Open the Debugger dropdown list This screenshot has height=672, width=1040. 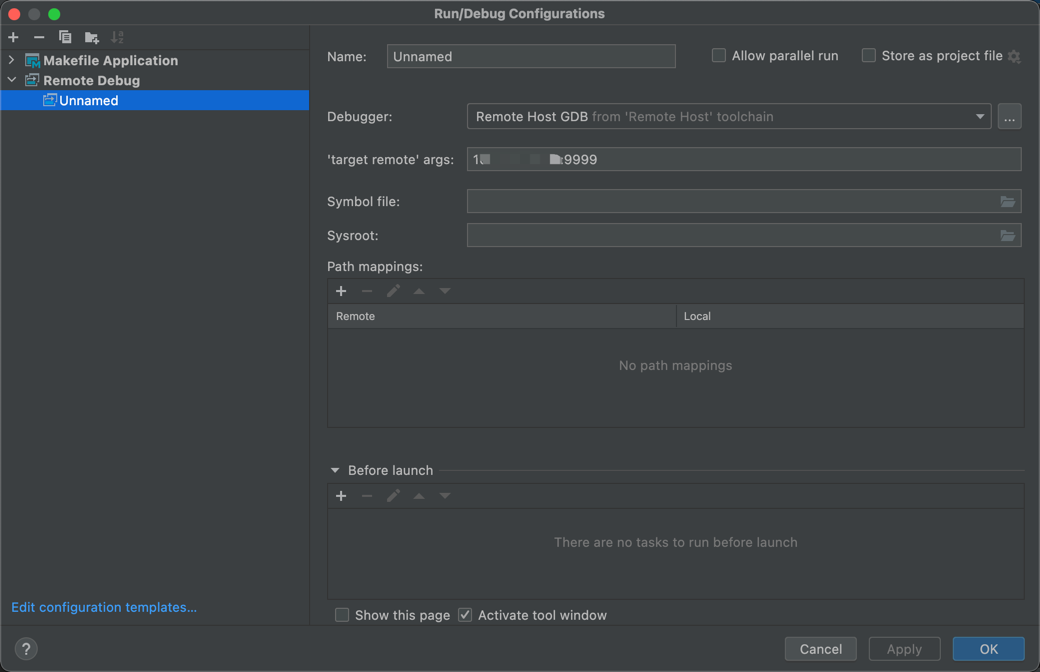pos(979,117)
